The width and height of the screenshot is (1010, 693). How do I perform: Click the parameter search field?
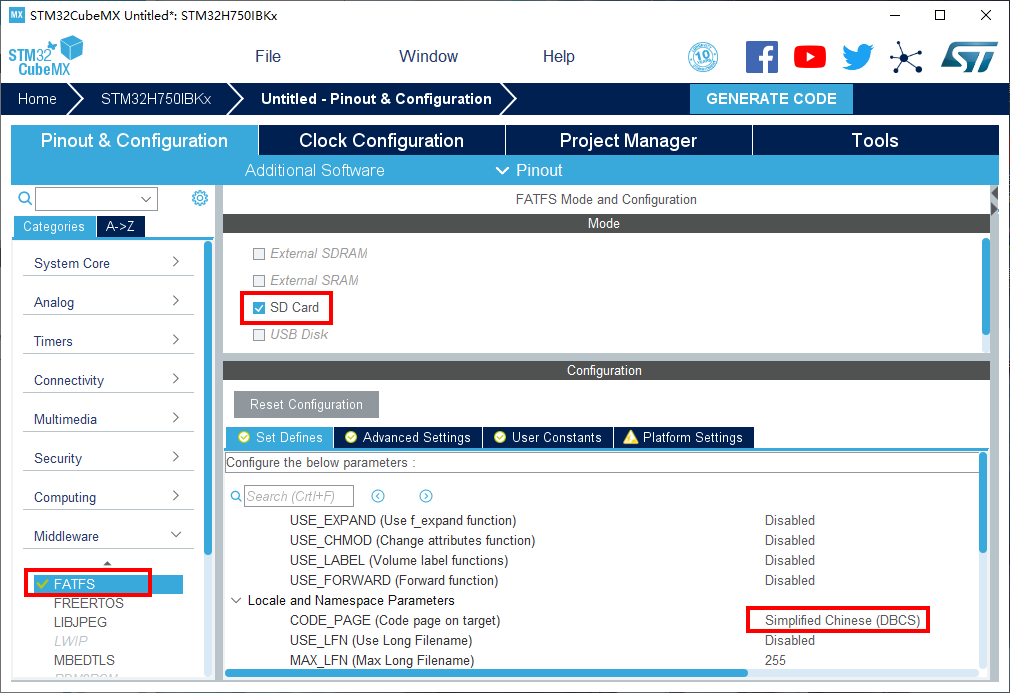click(x=298, y=496)
